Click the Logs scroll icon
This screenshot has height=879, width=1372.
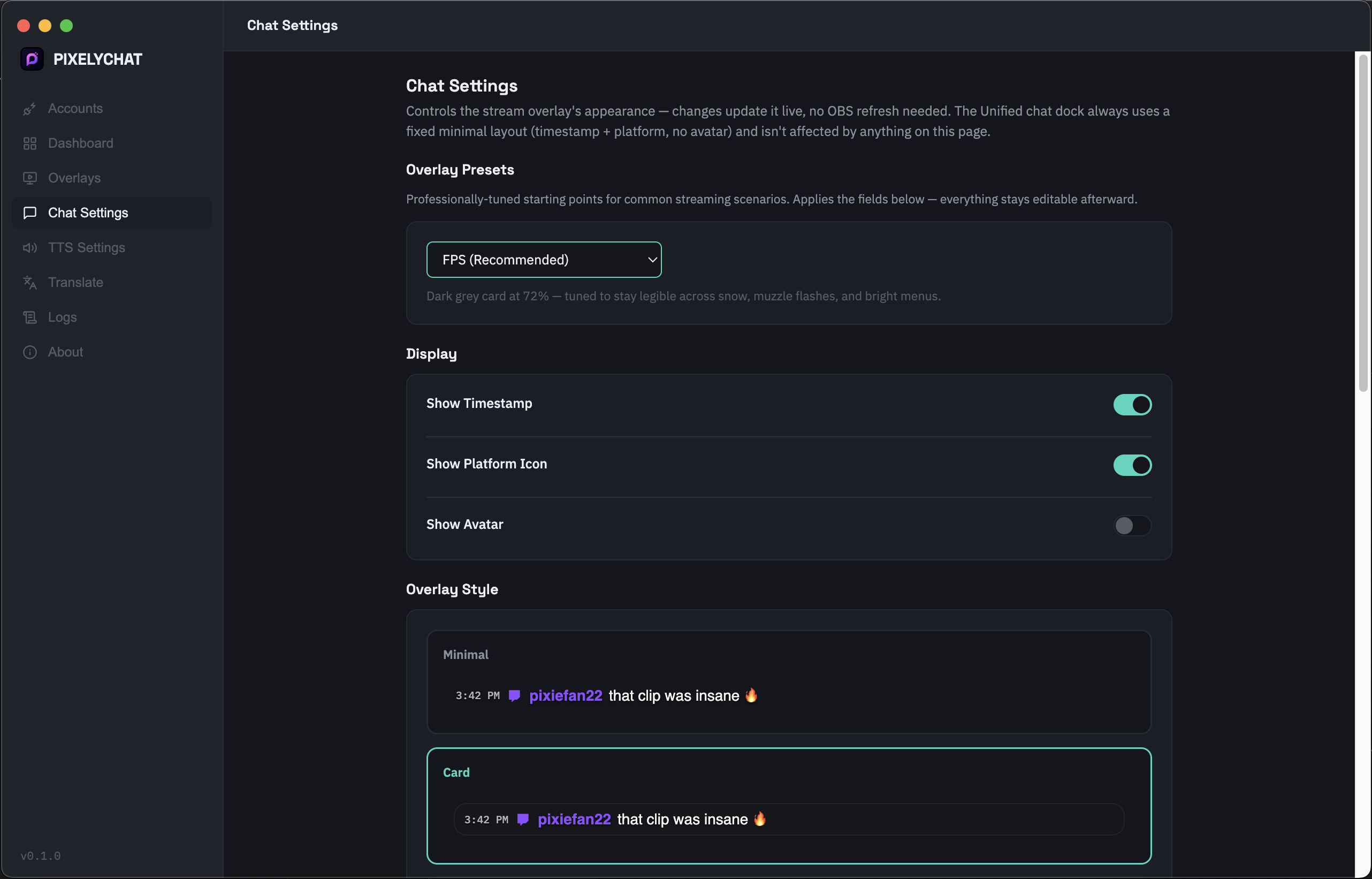[x=29, y=317]
